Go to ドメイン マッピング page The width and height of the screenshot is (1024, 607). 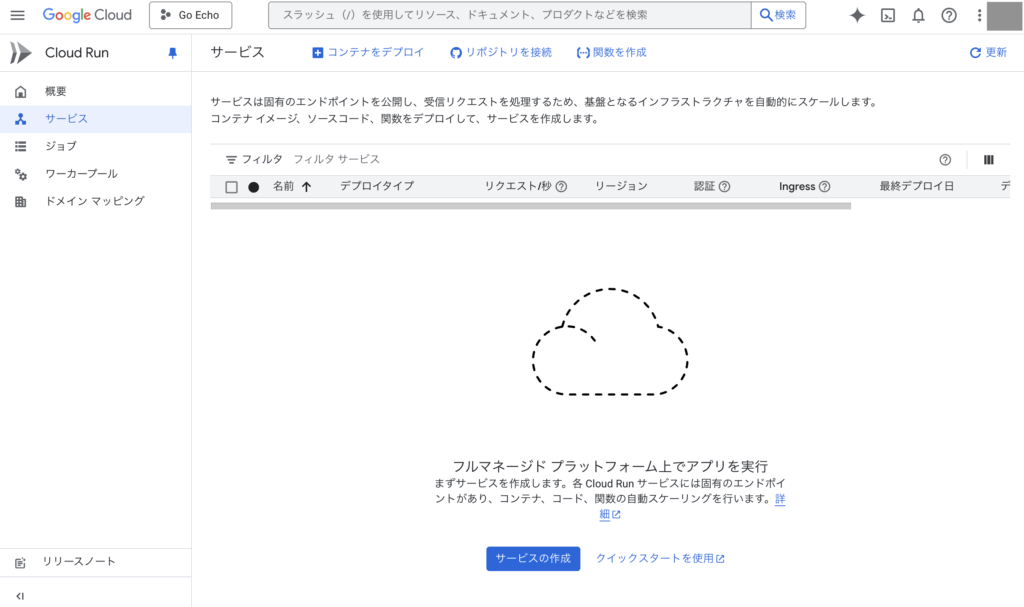pos(94,201)
